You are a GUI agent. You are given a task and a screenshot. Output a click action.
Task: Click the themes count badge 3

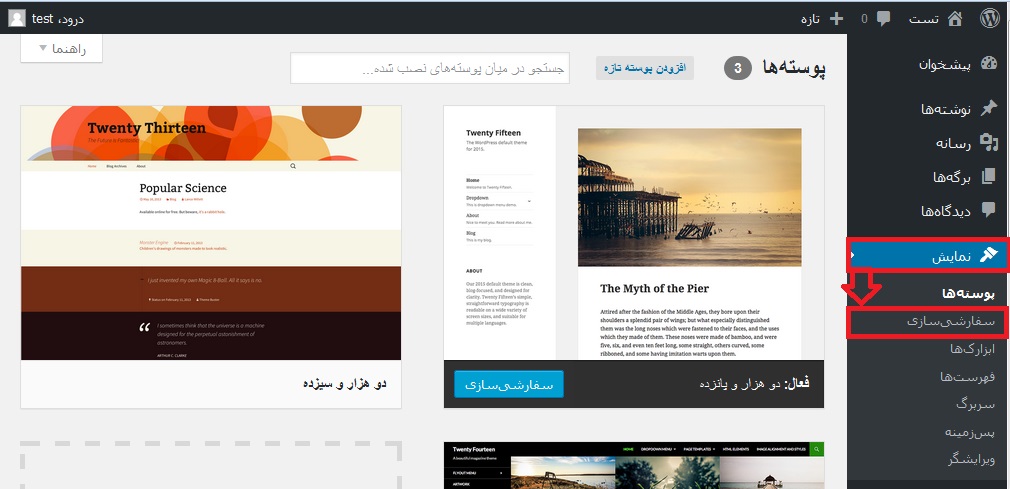pos(738,68)
